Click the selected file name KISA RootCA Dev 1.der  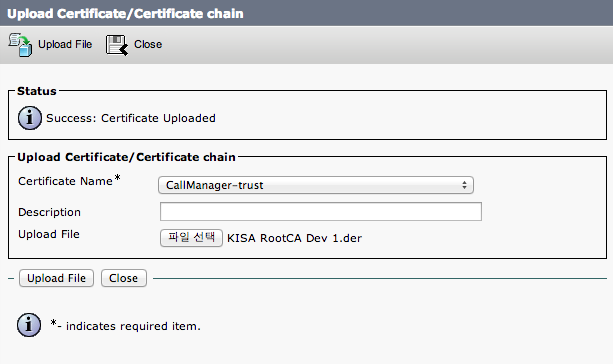(294, 238)
